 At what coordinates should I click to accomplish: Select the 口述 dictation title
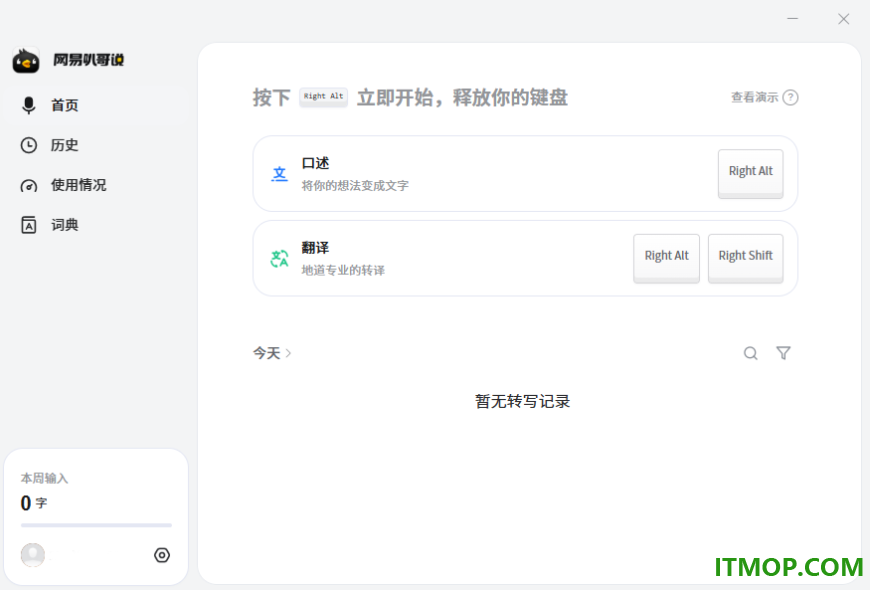[315, 163]
